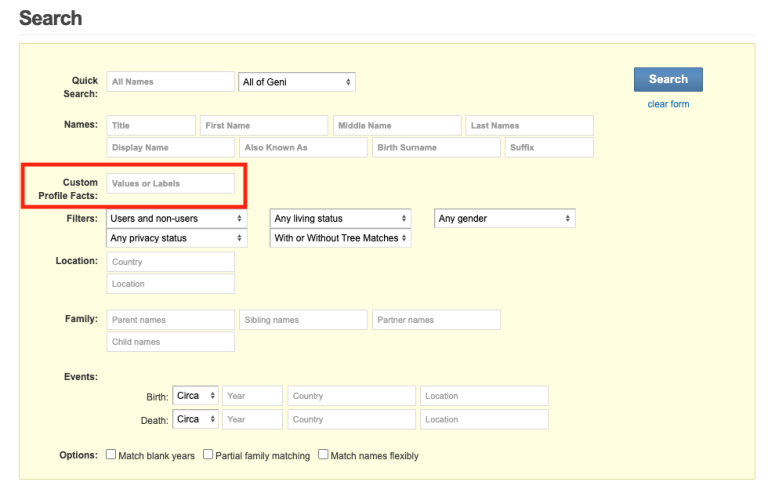This screenshot has width=768, height=489.
Task: Click the Birth Surname input field
Action: coord(436,148)
